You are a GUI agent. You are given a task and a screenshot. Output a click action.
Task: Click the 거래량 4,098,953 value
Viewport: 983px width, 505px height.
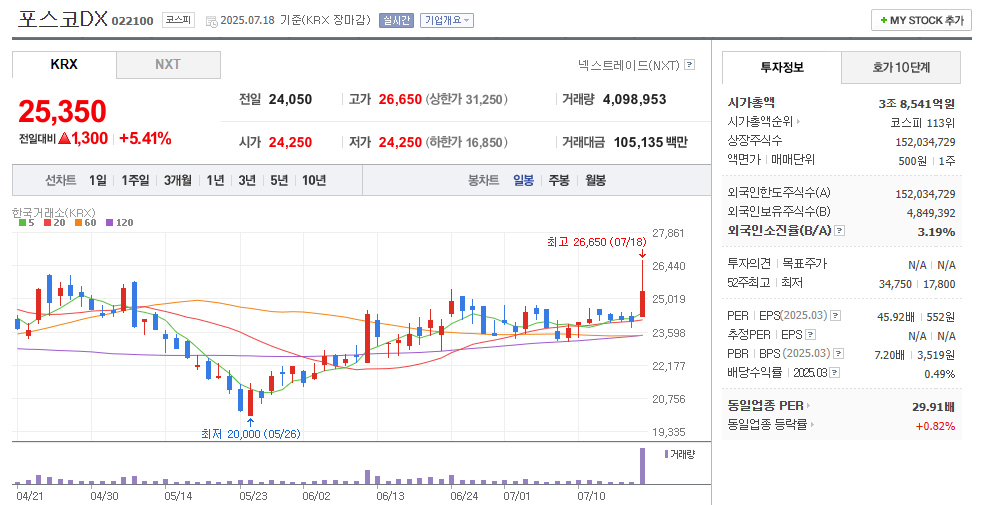click(x=634, y=99)
